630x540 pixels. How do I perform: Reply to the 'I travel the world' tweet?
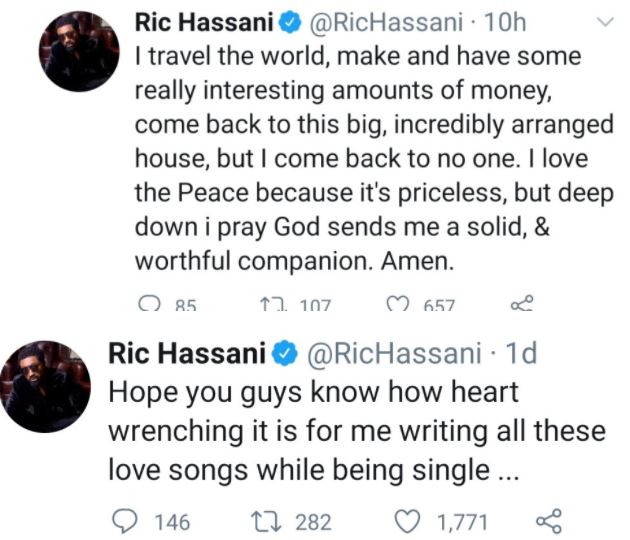[150, 304]
